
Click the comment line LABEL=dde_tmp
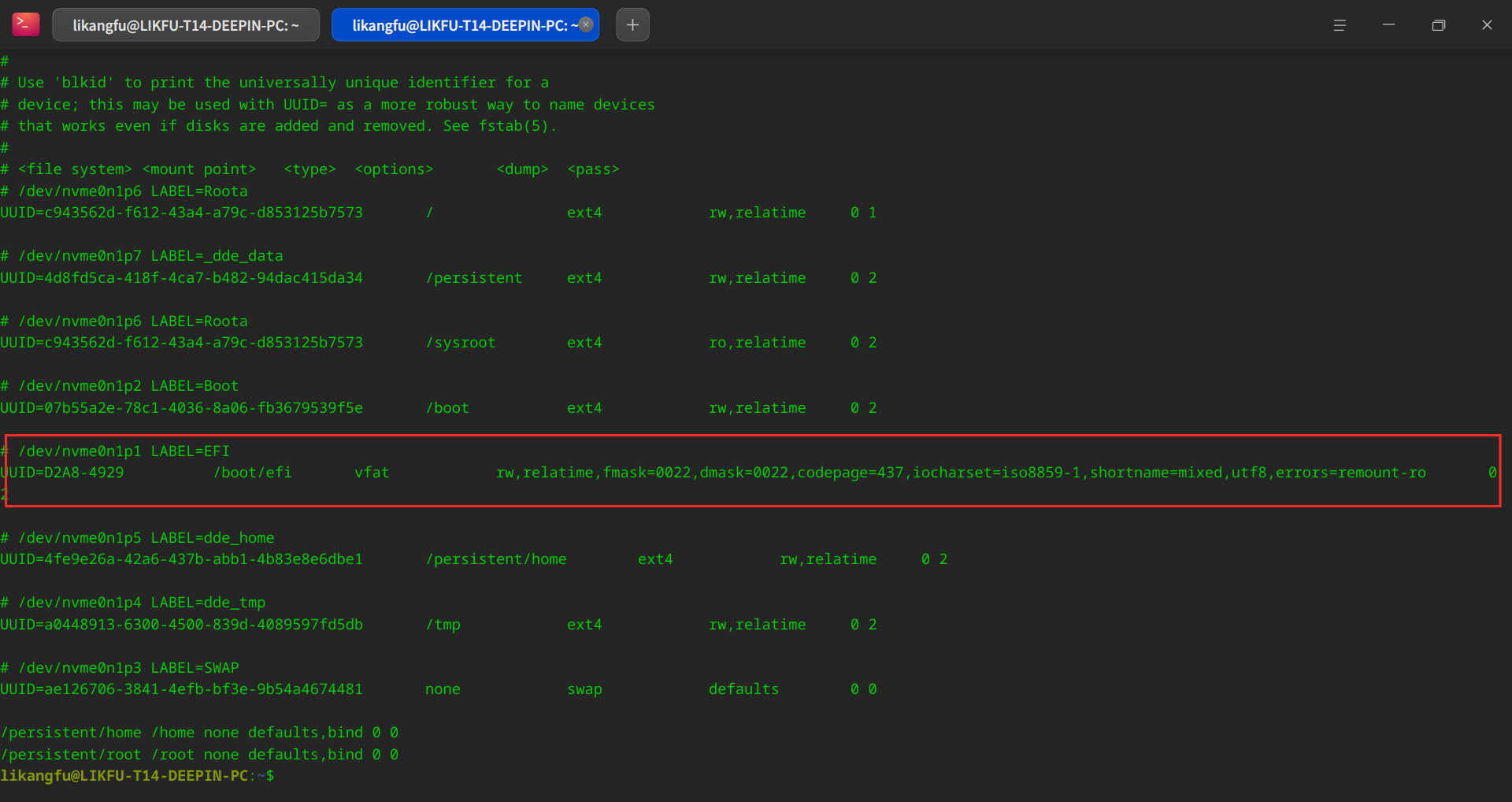tap(133, 603)
